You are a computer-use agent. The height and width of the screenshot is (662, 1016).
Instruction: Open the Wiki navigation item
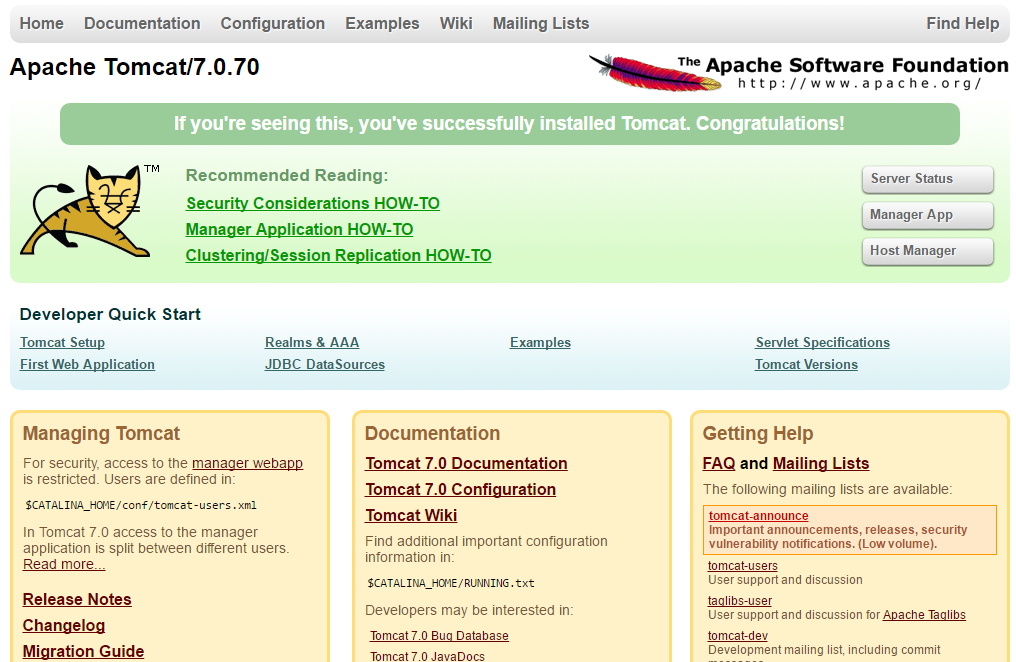coord(456,23)
